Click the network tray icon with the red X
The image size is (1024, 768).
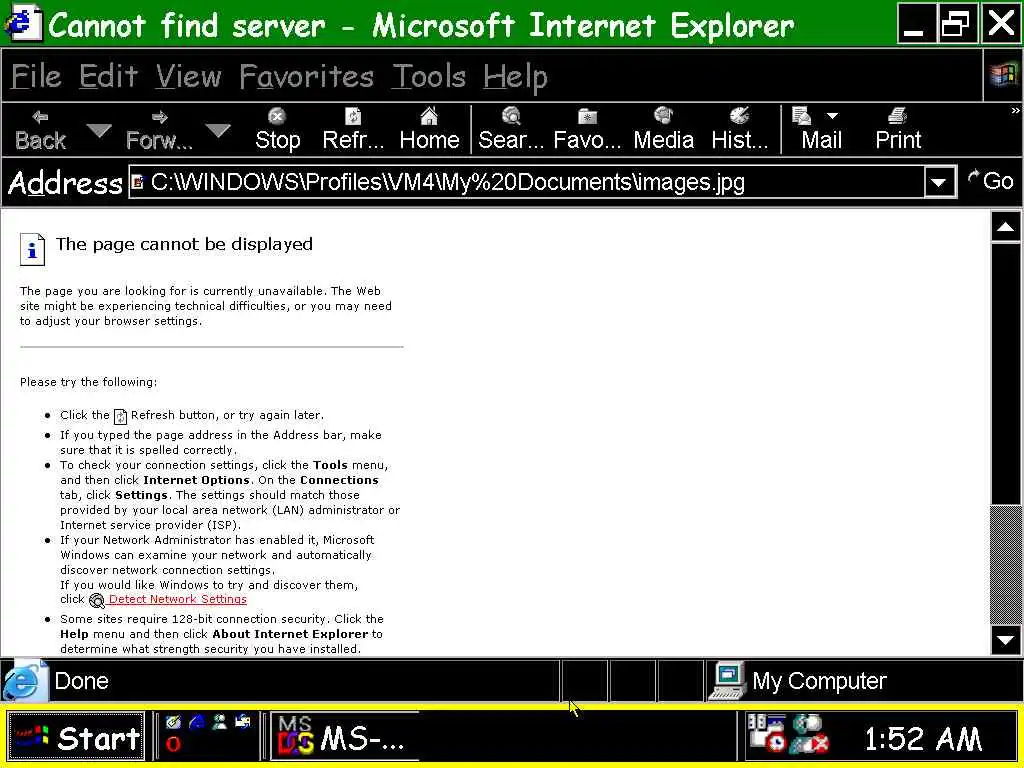pyautogui.click(x=809, y=733)
